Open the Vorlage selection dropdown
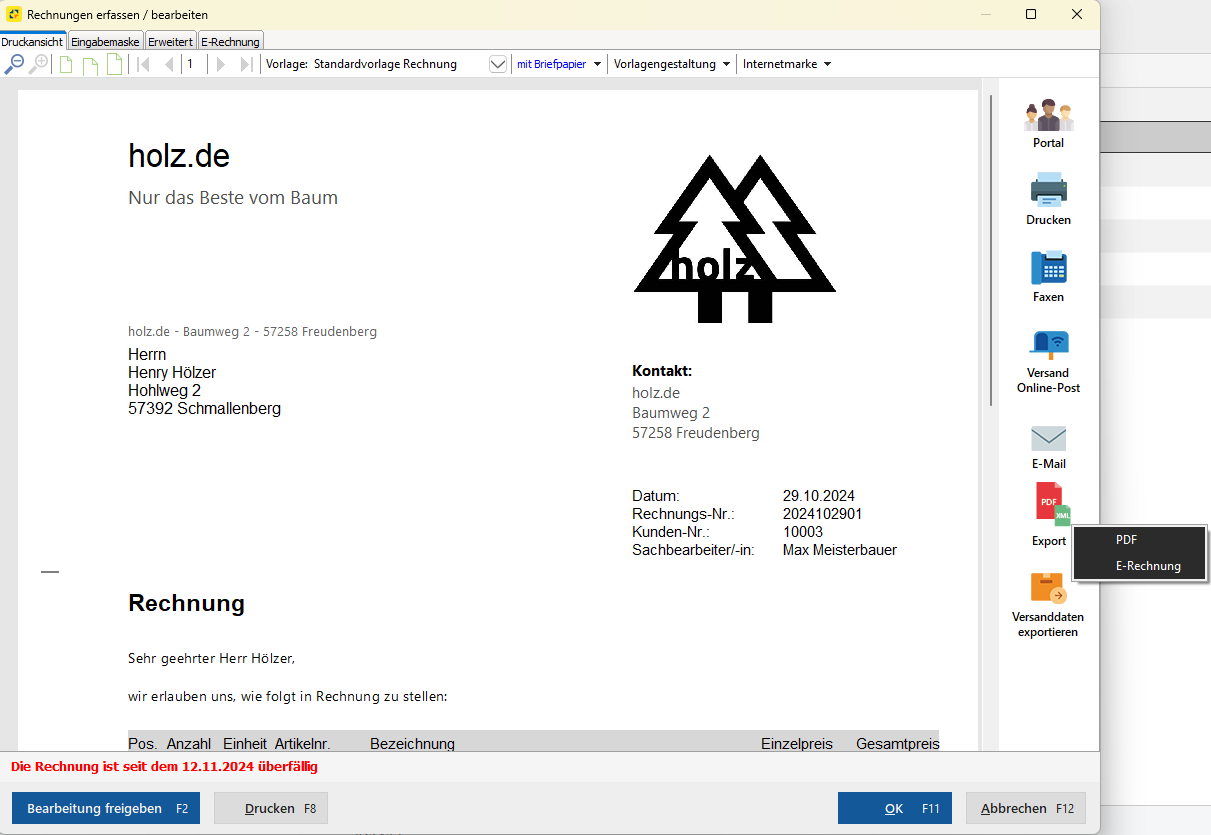Screen dimensions: 1211x835 coord(497,63)
